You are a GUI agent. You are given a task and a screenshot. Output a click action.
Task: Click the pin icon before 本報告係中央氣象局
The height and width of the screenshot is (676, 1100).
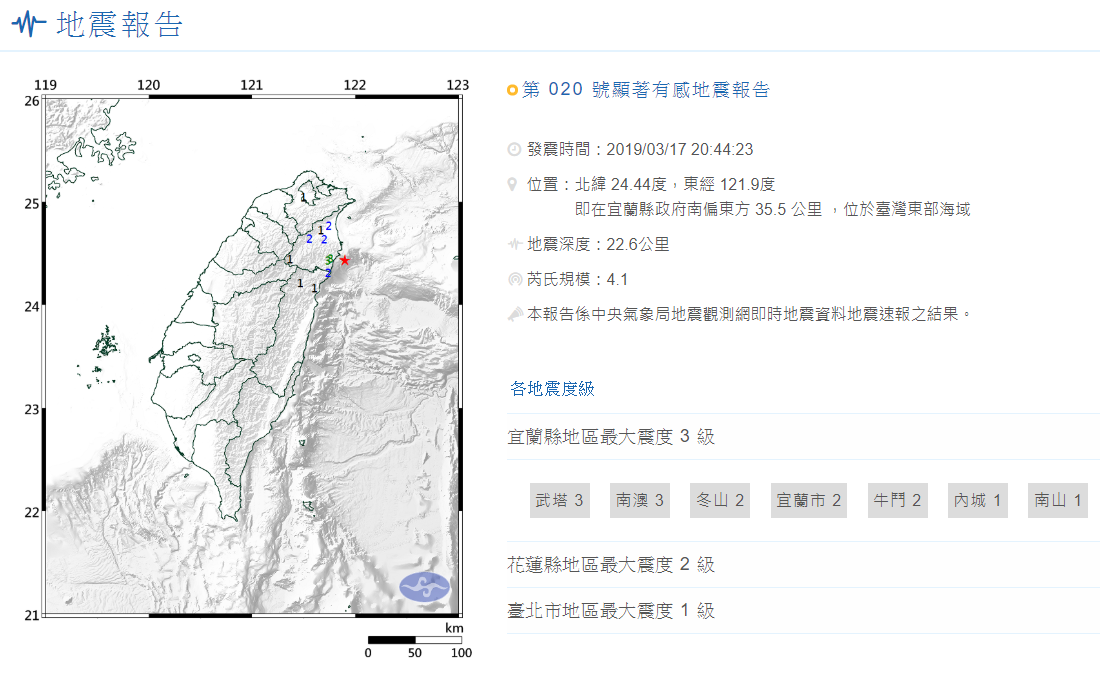point(514,314)
